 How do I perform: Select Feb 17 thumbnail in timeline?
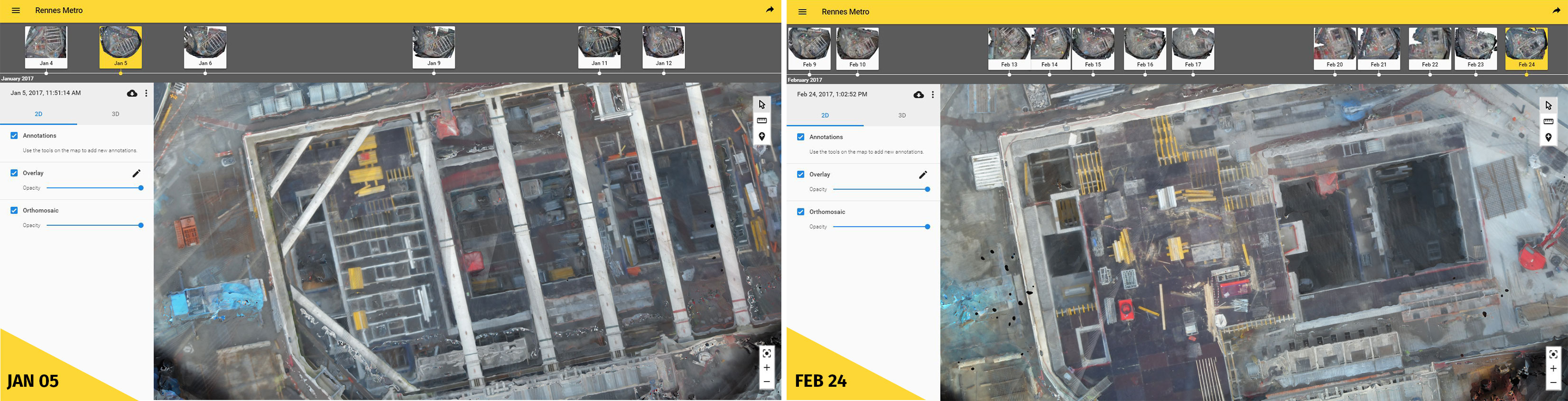tap(1193, 48)
